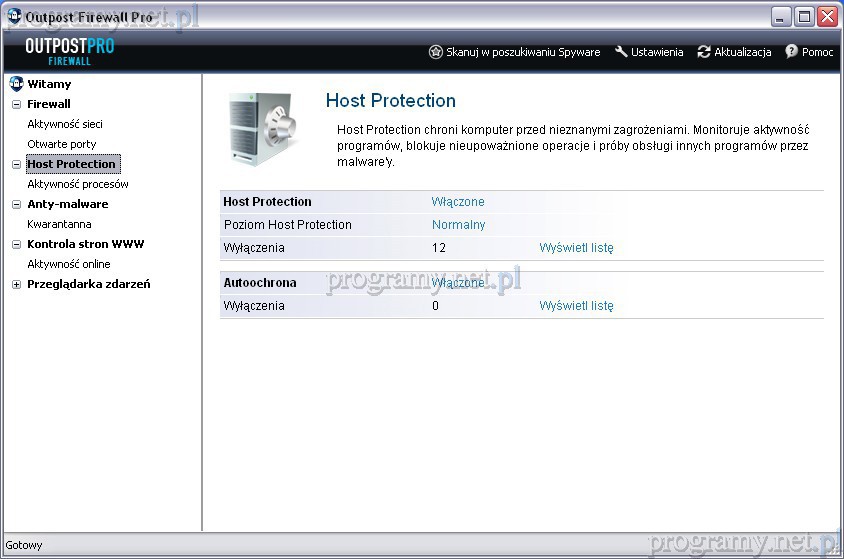Toggle Host Protection Włączone status

click(x=458, y=201)
